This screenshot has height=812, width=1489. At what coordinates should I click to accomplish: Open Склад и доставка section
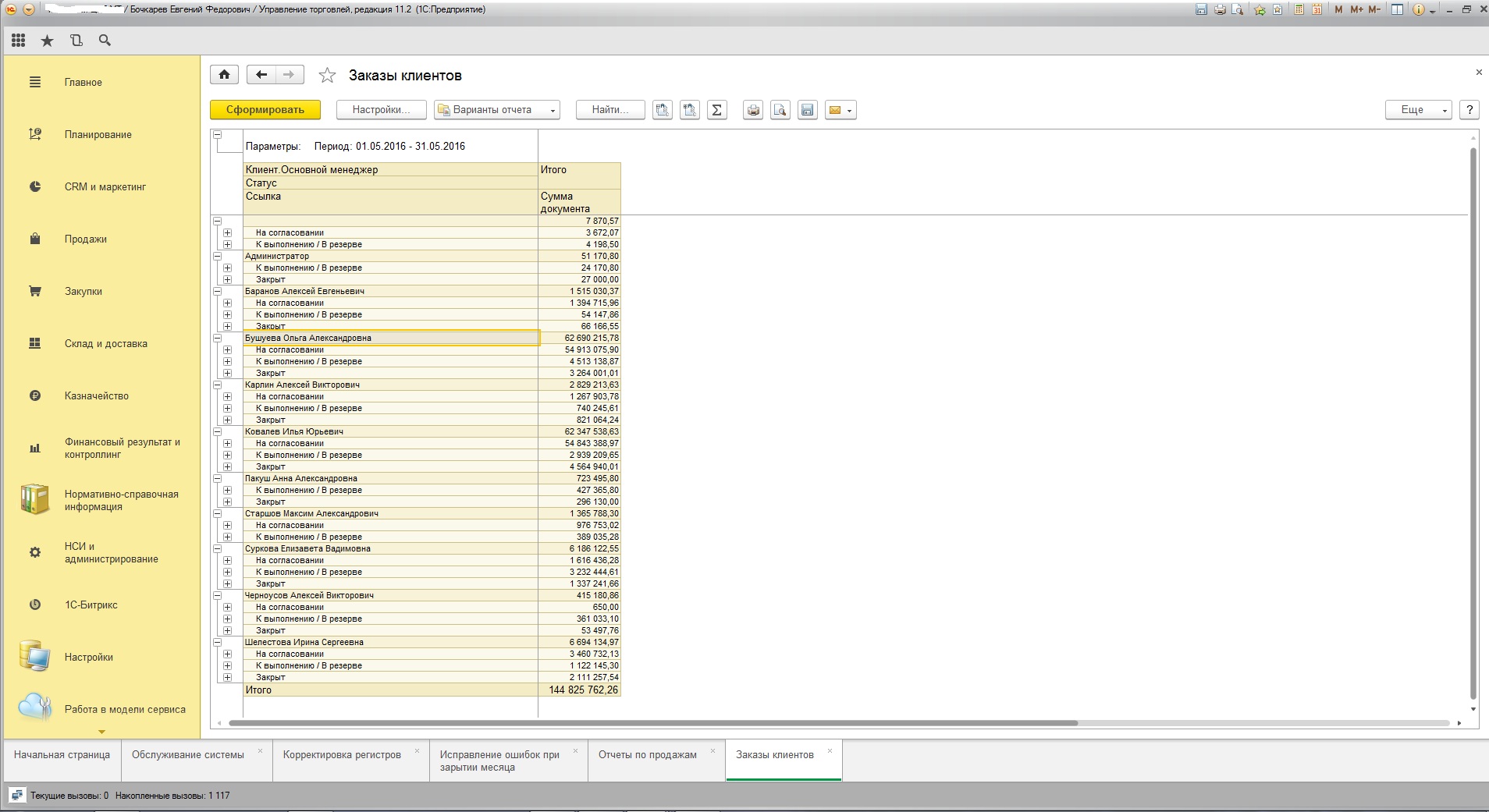[106, 343]
